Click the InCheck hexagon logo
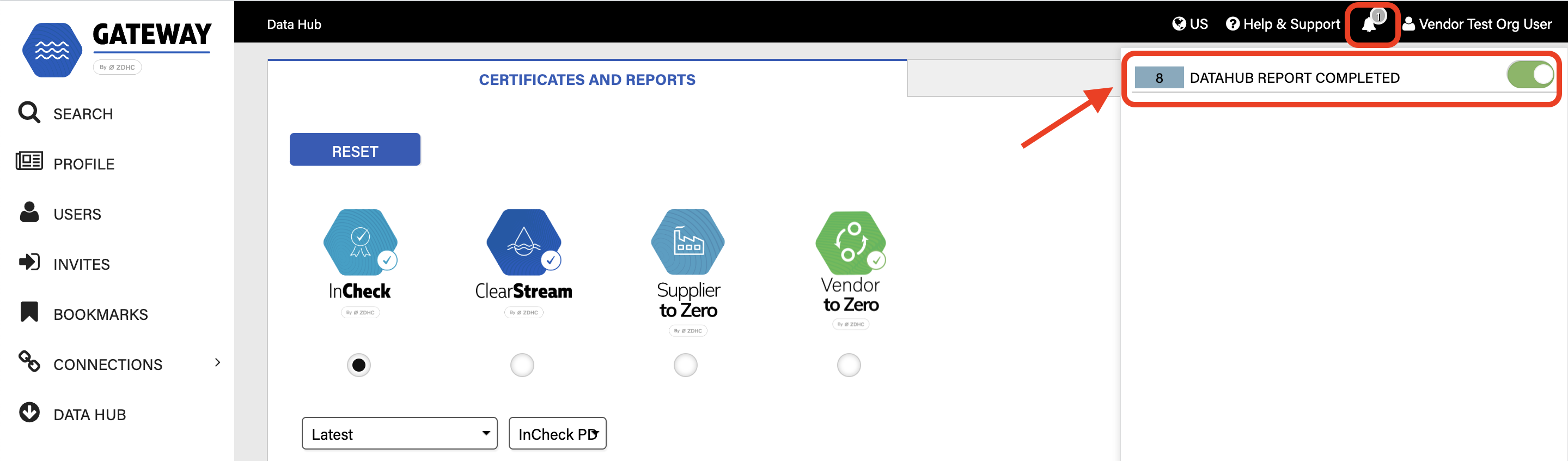Image resolution: width=1568 pixels, height=461 pixels. [361, 242]
